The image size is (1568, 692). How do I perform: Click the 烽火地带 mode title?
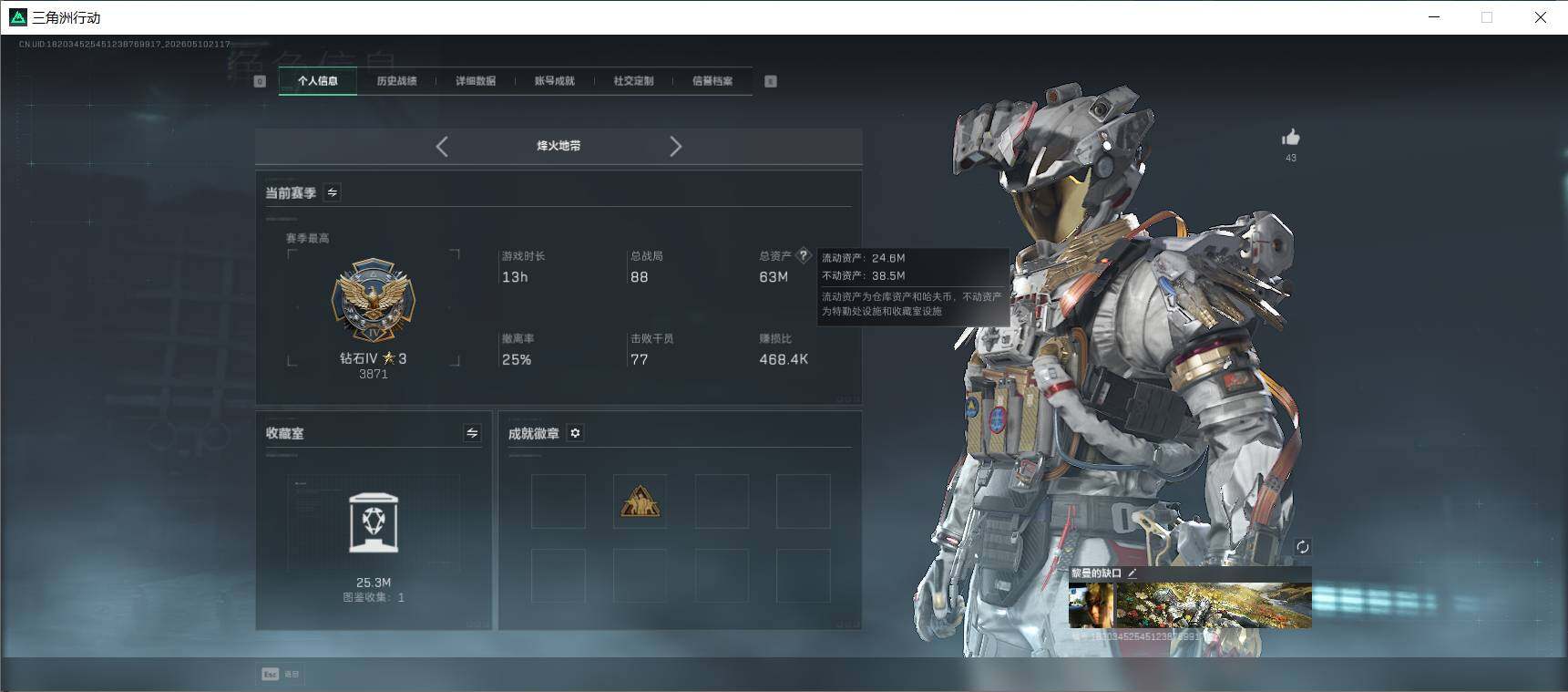(559, 146)
